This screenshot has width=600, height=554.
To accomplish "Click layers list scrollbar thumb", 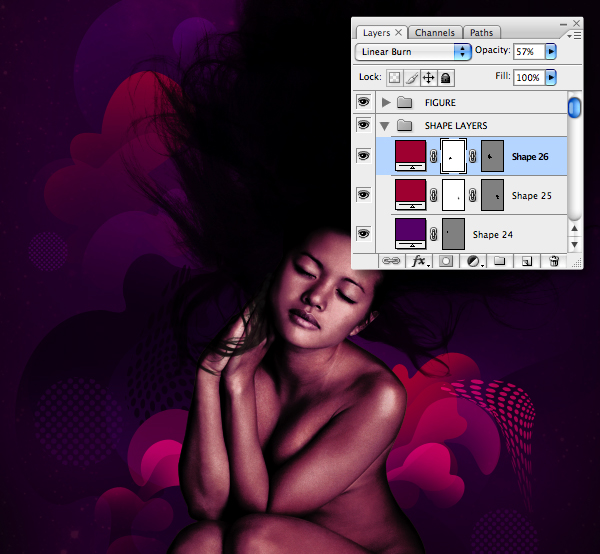I will 574,108.
